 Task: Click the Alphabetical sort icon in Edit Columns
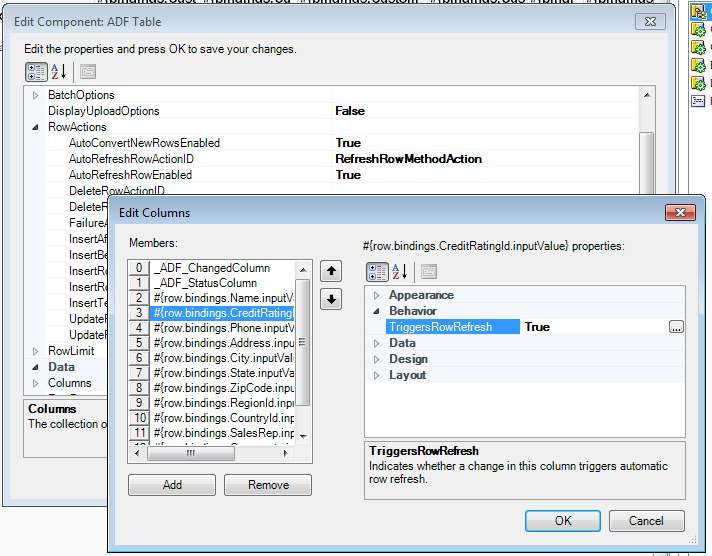[400, 272]
